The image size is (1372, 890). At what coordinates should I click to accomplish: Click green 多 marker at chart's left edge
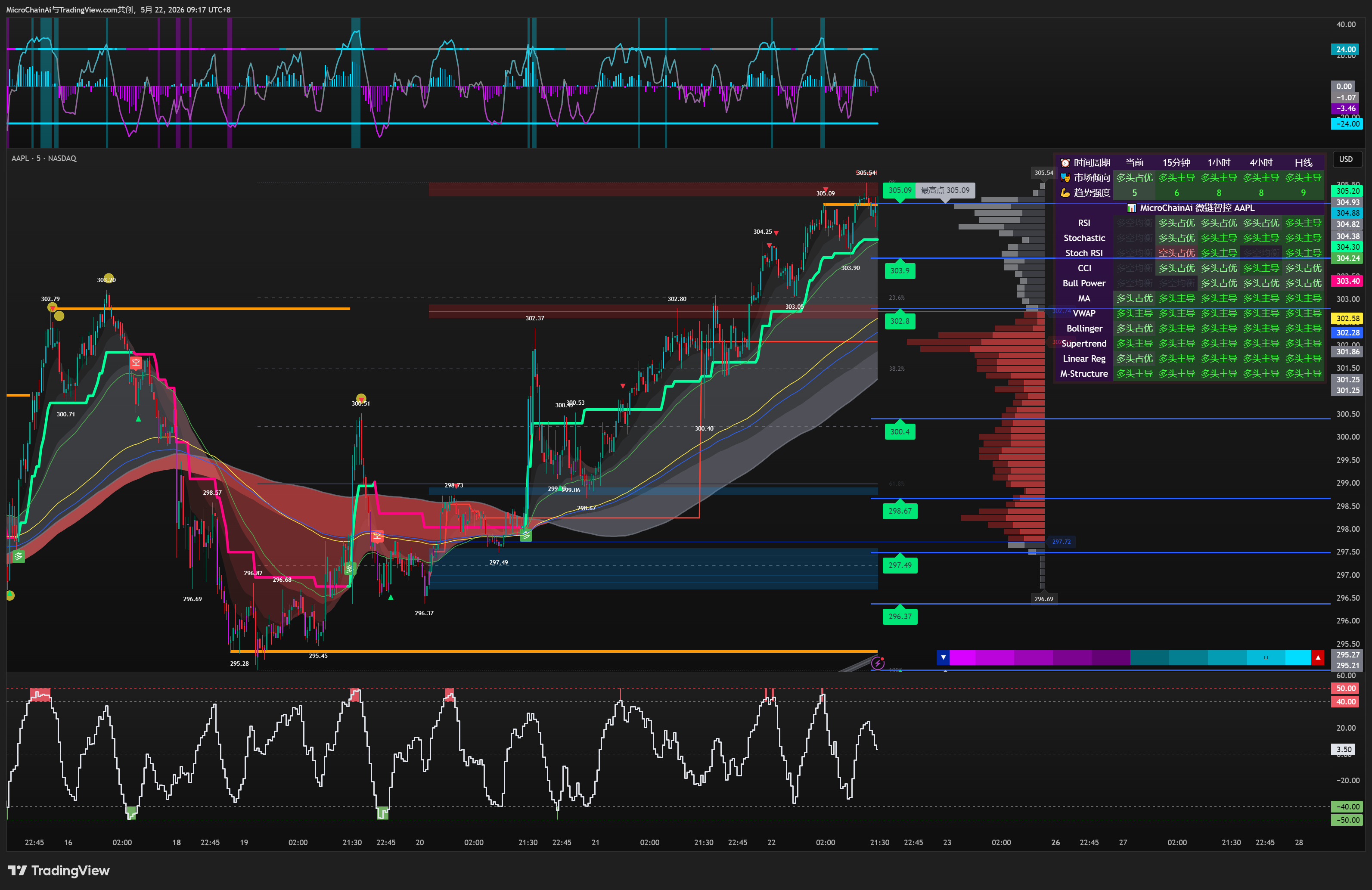[19, 556]
